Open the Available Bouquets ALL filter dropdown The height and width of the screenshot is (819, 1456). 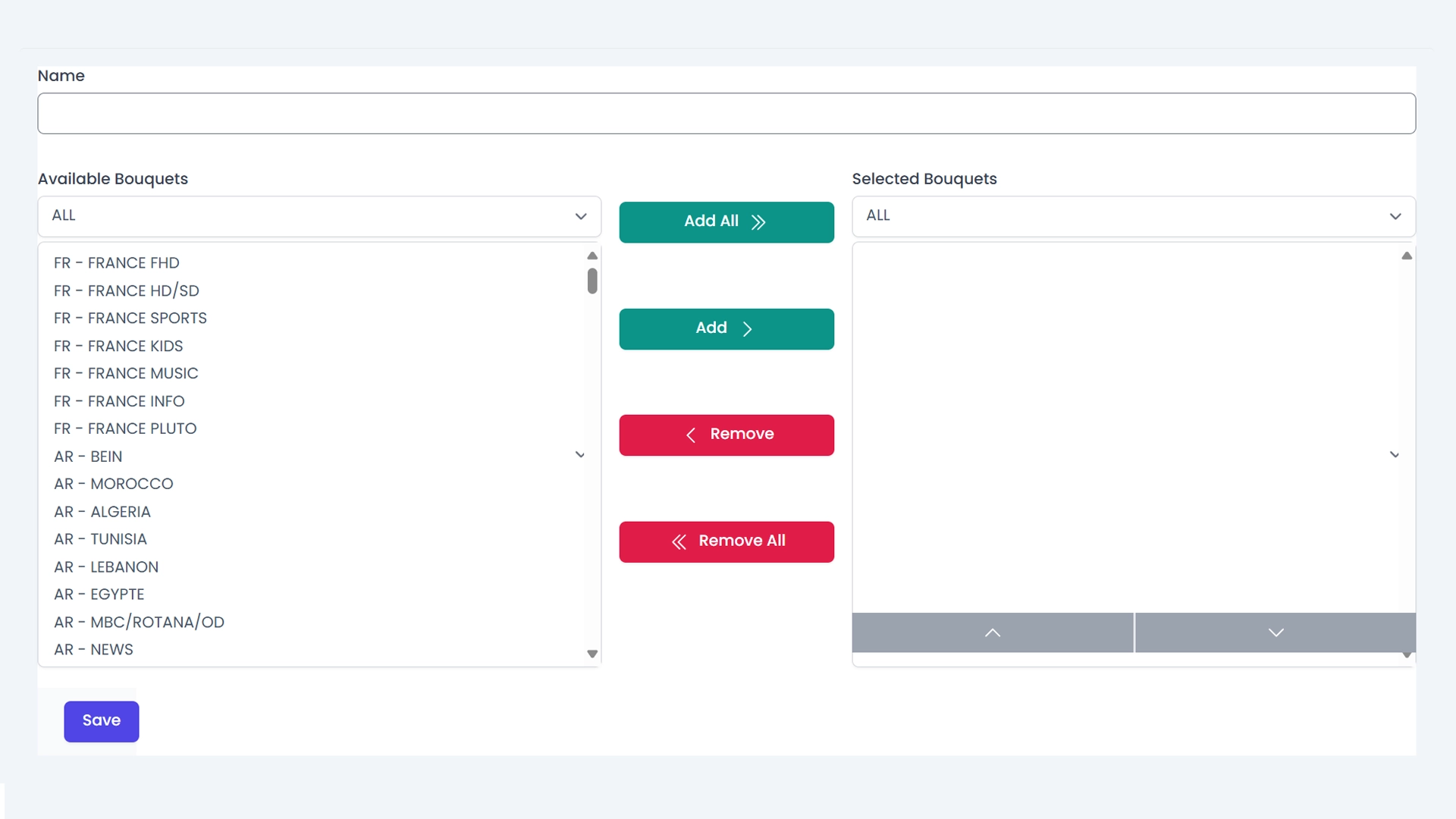coord(319,216)
